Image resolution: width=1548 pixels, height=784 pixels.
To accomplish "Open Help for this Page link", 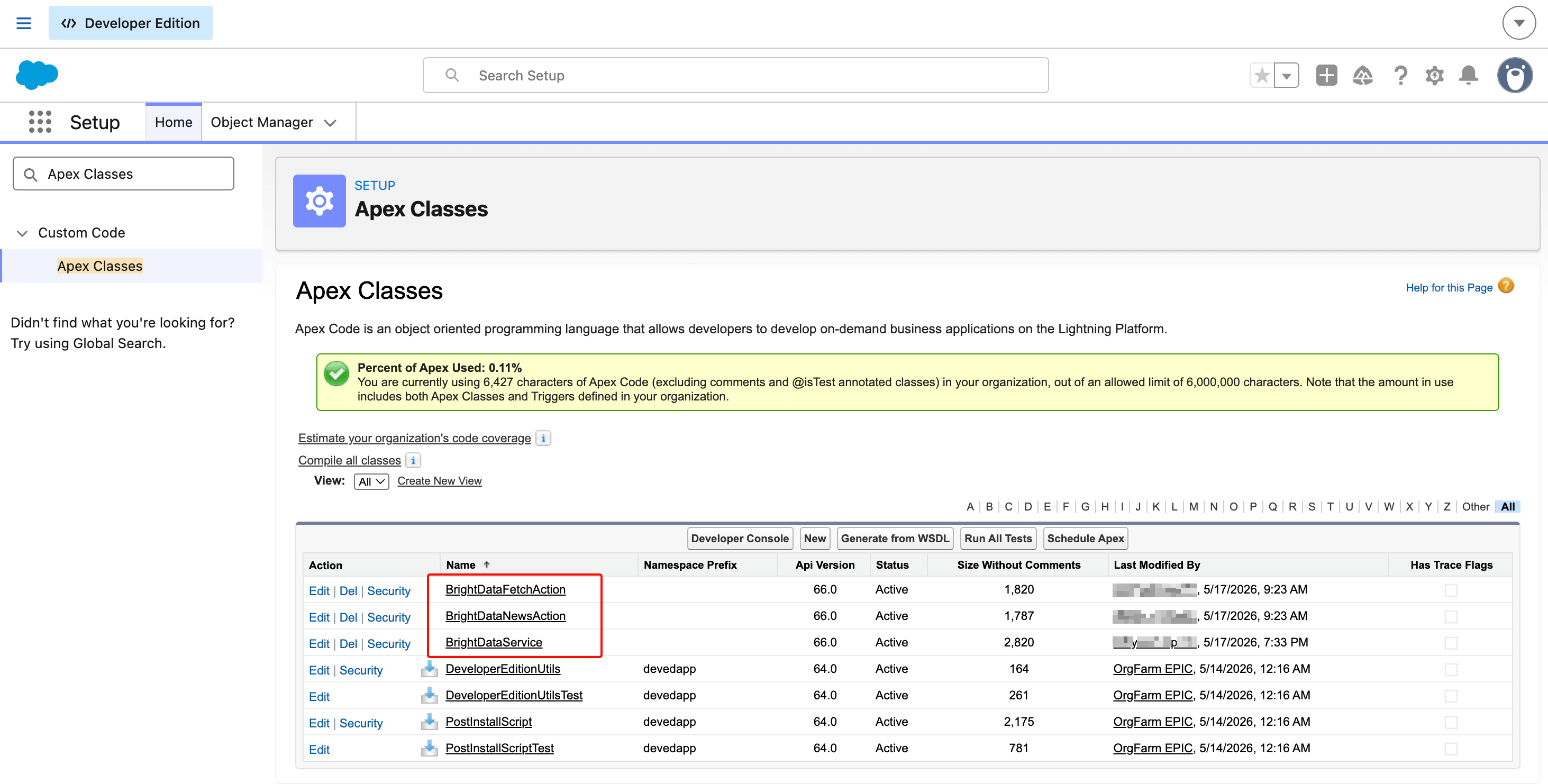I will tap(1449, 287).
